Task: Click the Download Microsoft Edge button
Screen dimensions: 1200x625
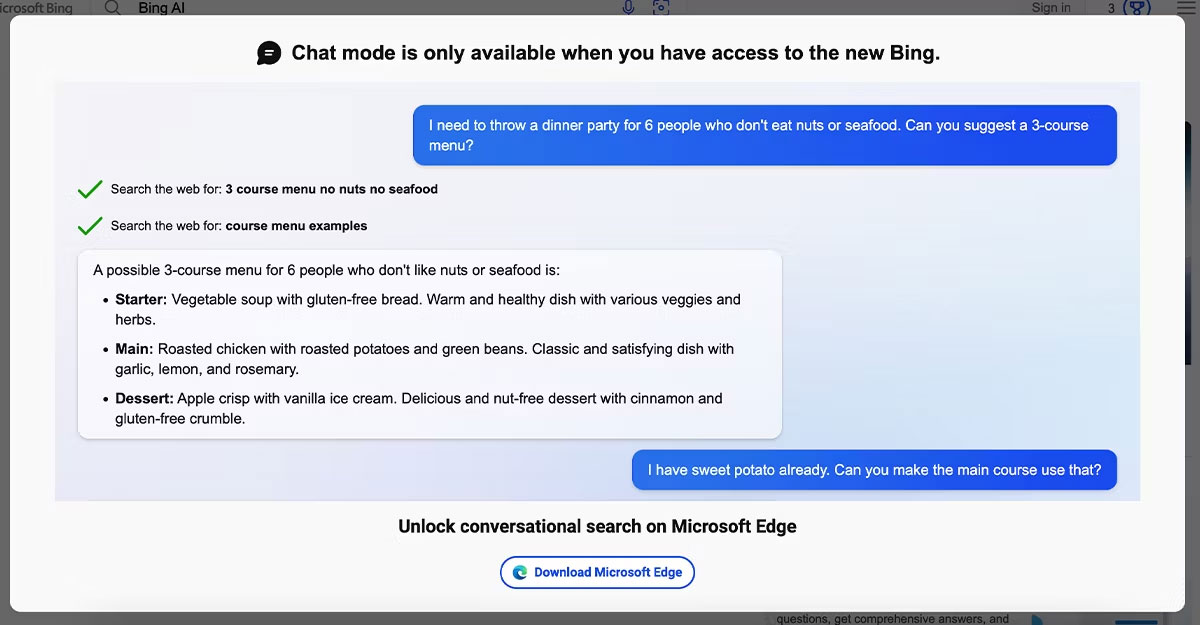Action: tap(597, 572)
